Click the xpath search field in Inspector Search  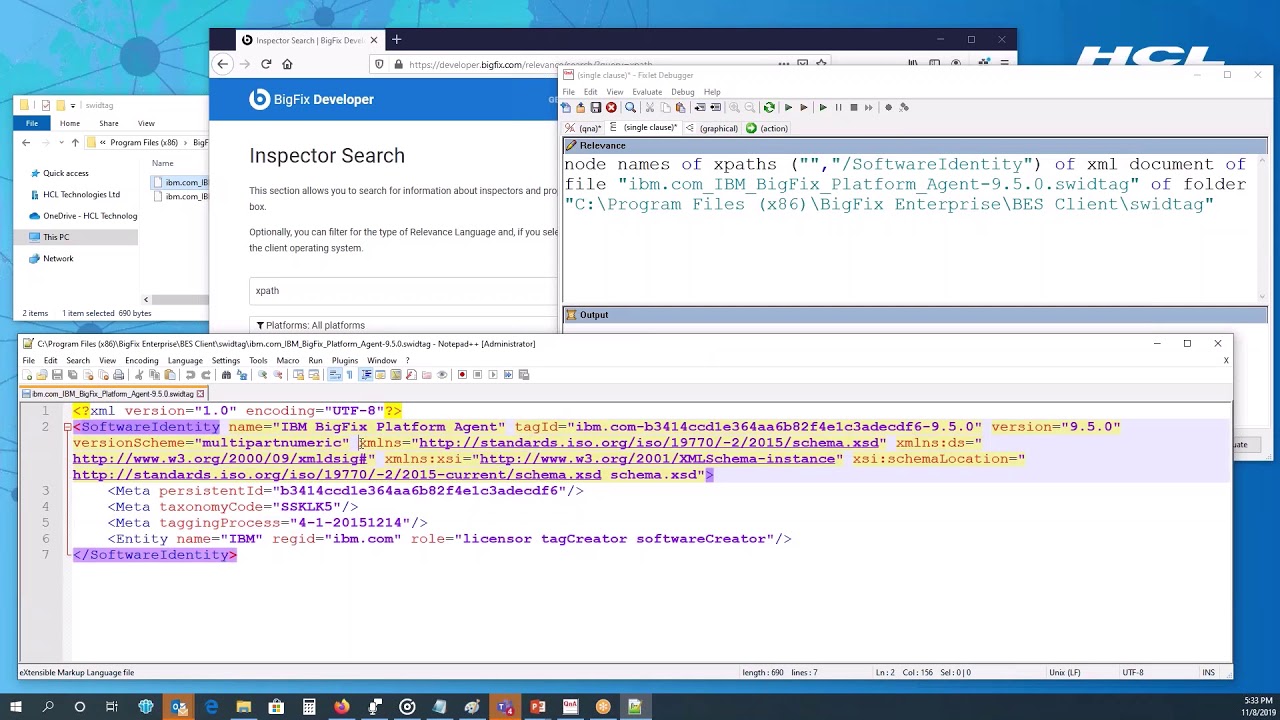coord(403,291)
